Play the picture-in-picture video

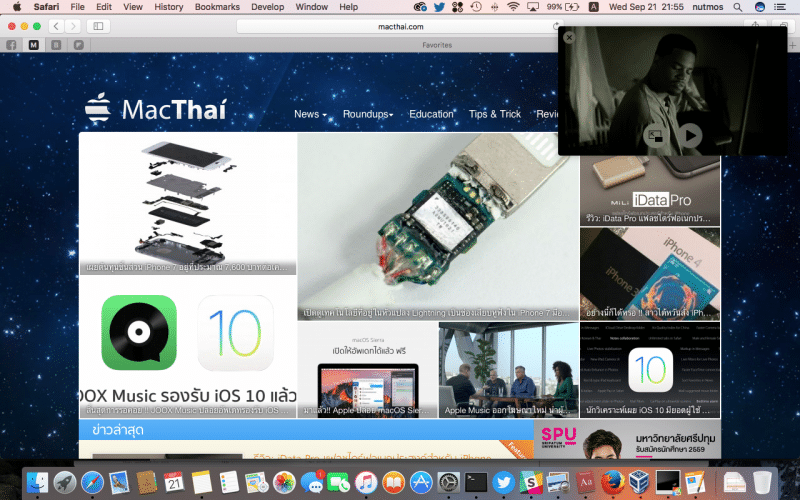(690, 136)
